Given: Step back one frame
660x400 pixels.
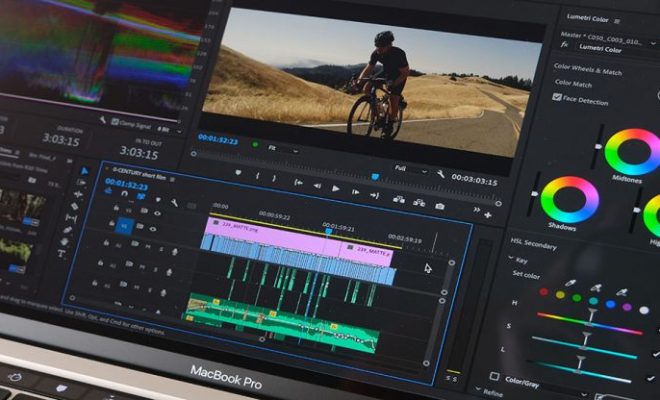Looking at the screenshot, I should 317,186.
